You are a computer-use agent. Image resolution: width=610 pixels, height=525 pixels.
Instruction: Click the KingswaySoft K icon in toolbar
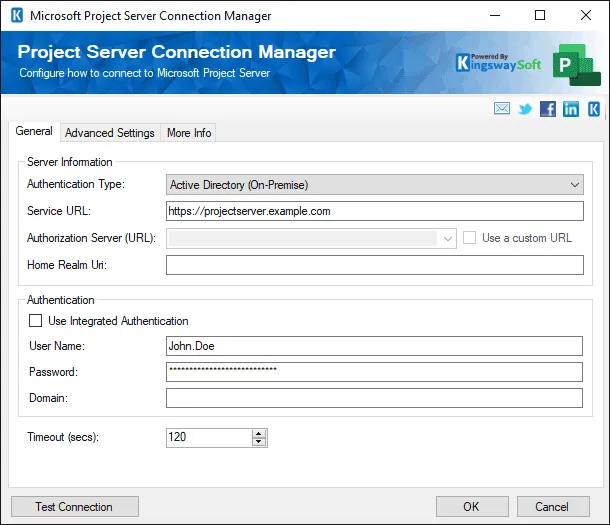tap(594, 109)
